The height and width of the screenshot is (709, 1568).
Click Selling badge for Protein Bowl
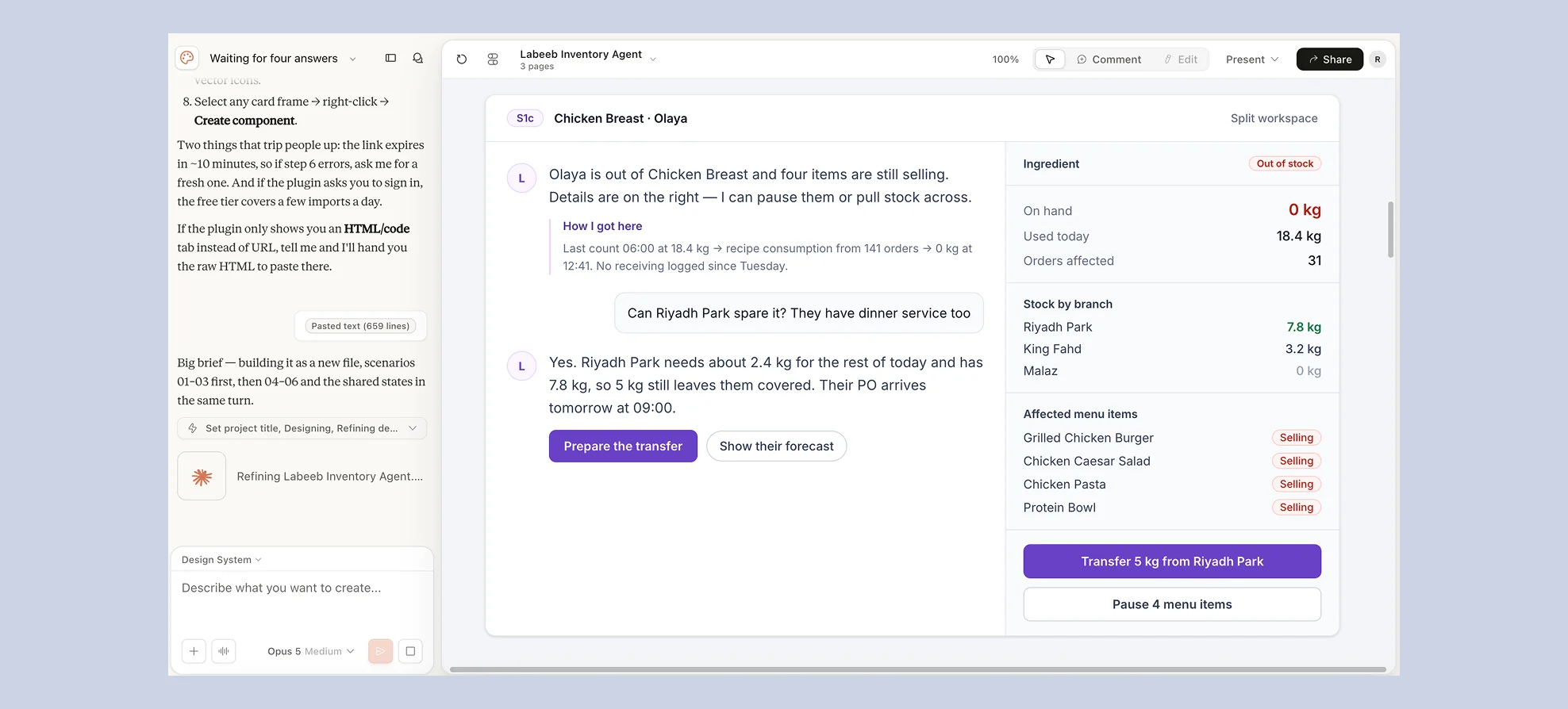click(x=1296, y=508)
